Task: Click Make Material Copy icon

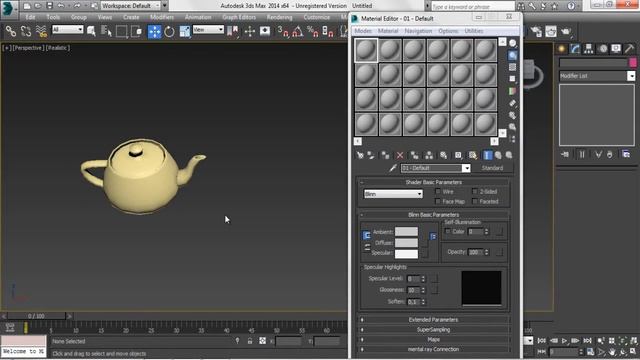Action: click(415, 156)
